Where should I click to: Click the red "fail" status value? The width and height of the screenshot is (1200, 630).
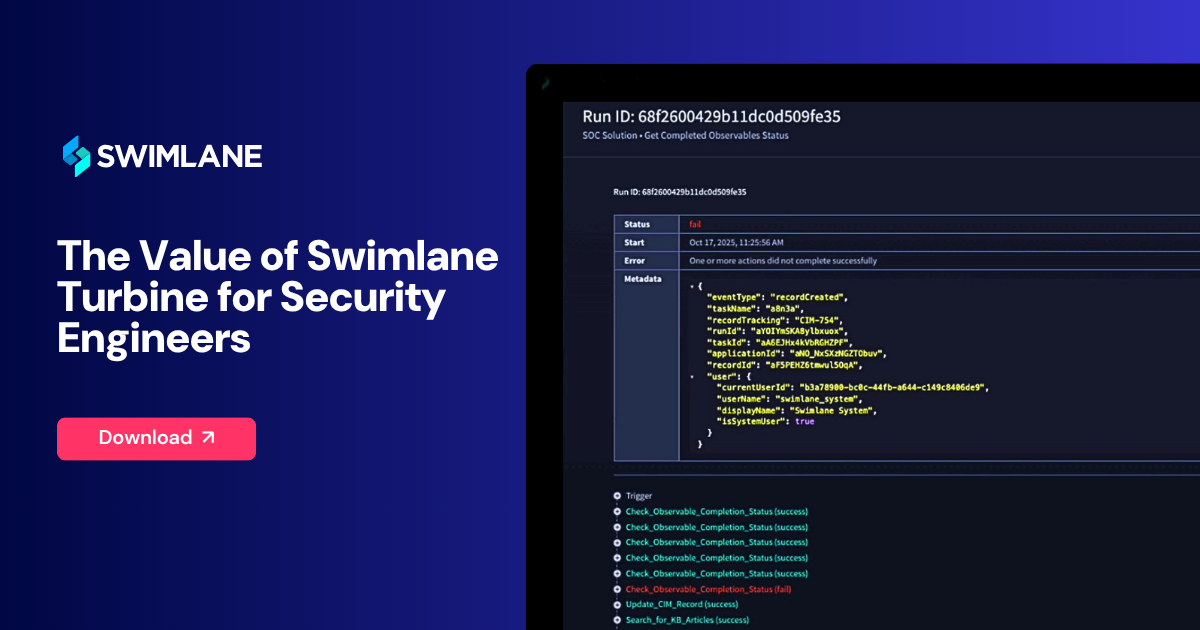[x=695, y=224]
